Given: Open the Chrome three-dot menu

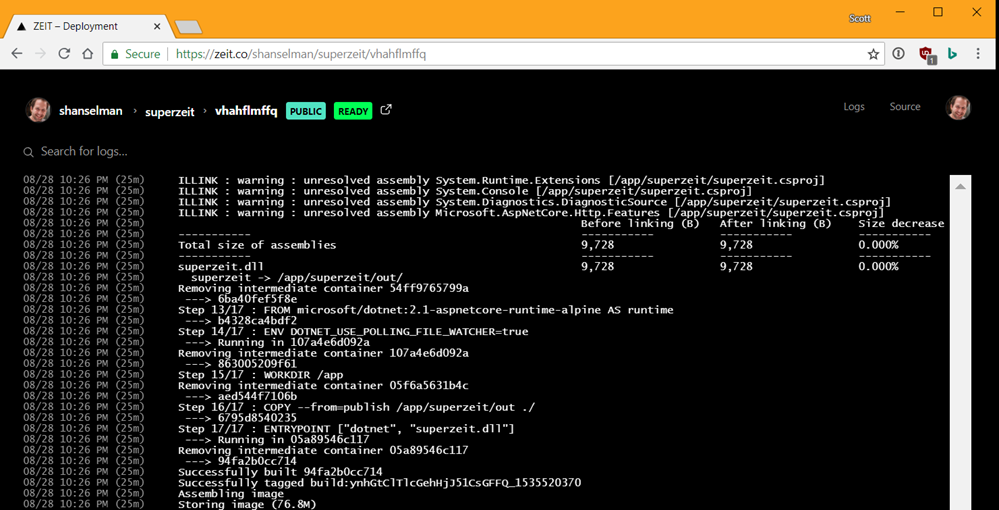Looking at the screenshot, I should (x=978, y=54).
